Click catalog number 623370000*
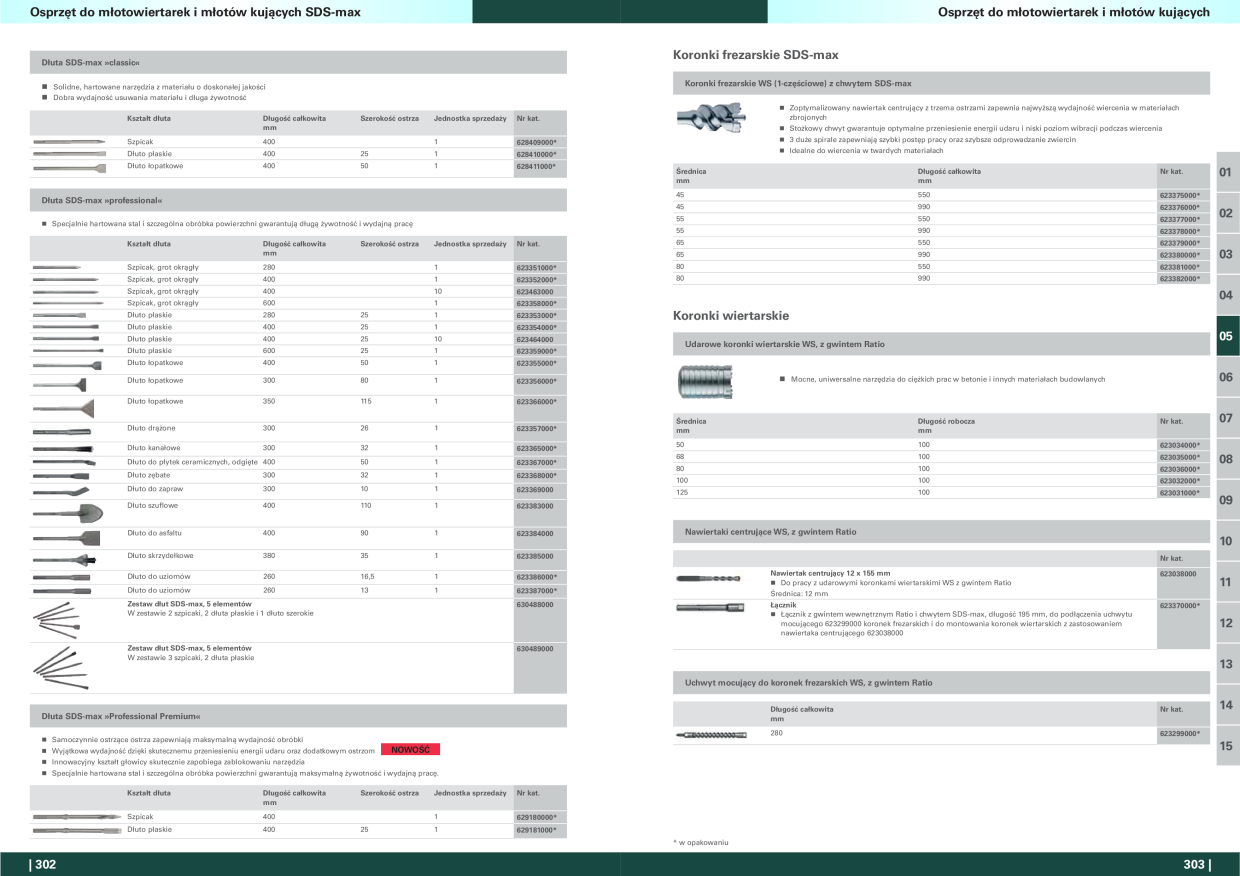Image resolution: width=1240 pixels, height=876 pixels. [1180, 605]
